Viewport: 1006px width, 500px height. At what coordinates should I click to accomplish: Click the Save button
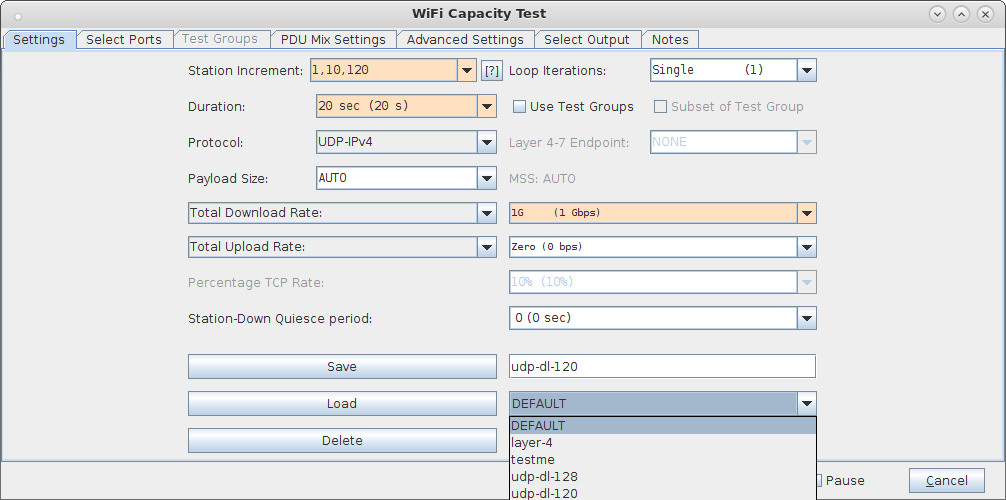(x=342, y=366)
